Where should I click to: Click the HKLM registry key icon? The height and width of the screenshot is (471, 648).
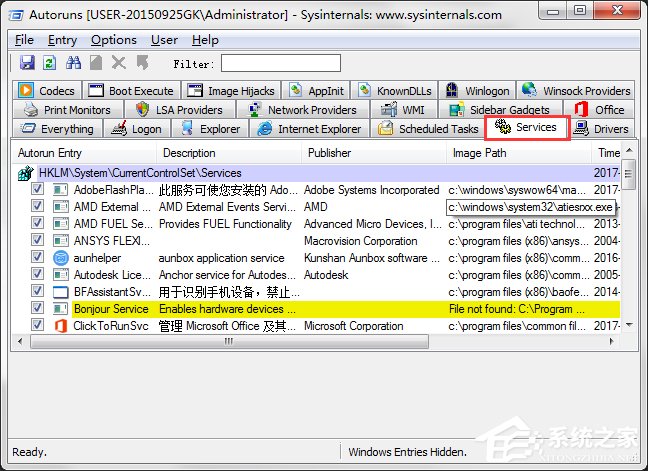point(26,173)
